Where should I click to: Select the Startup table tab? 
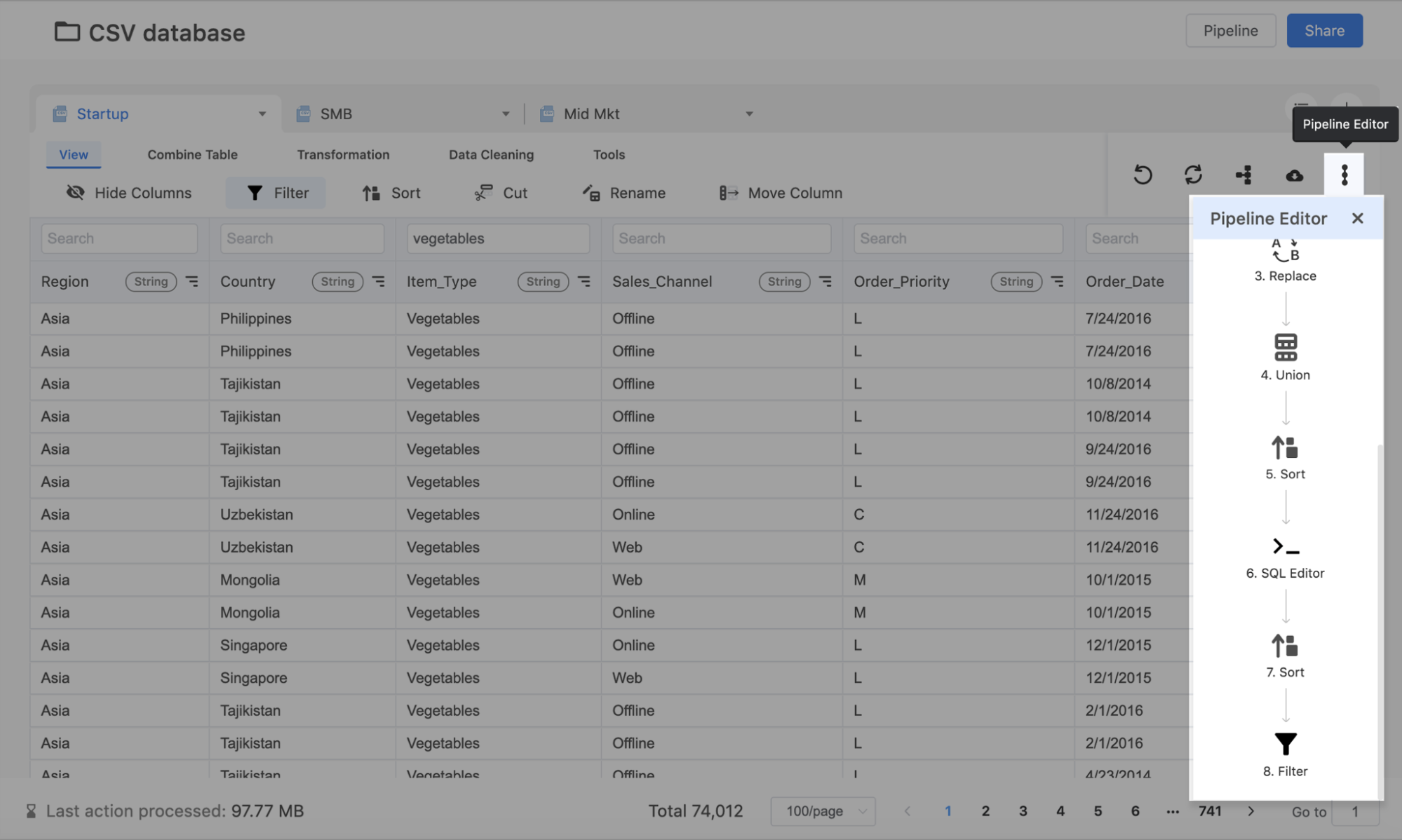pyautogui.click(x=159, y=114)
